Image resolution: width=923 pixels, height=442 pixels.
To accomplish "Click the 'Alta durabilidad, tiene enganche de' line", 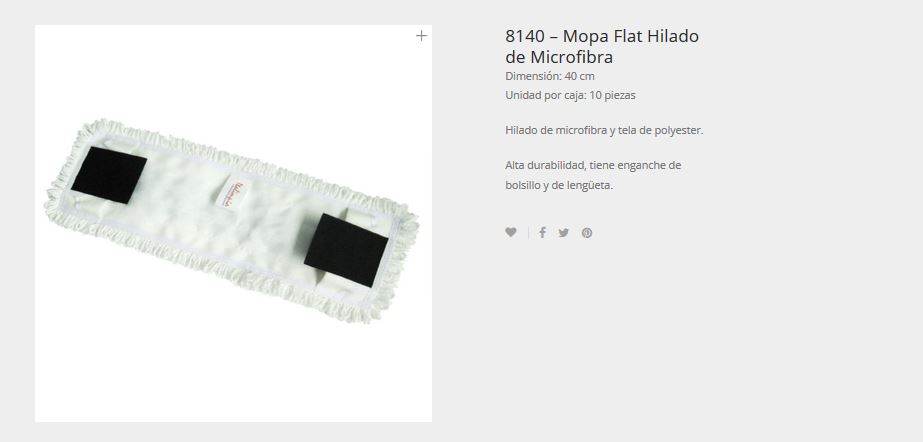I will click(x=593, y=165).
